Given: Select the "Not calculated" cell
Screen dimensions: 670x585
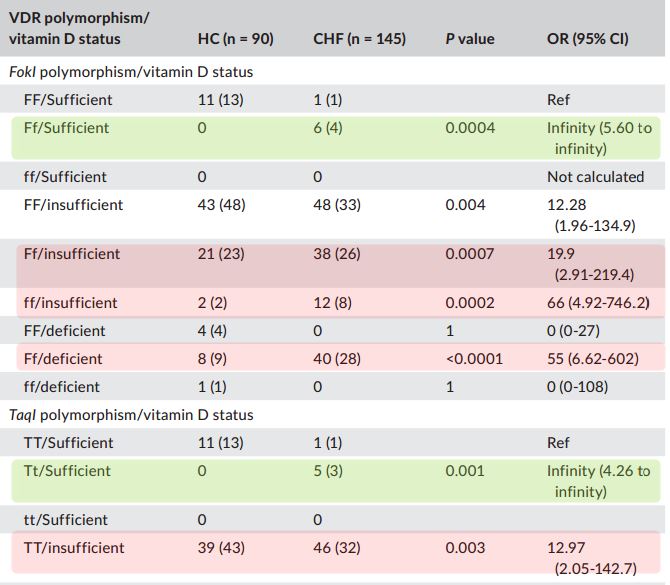Looking at the screenshot, I should pos(595,177).
